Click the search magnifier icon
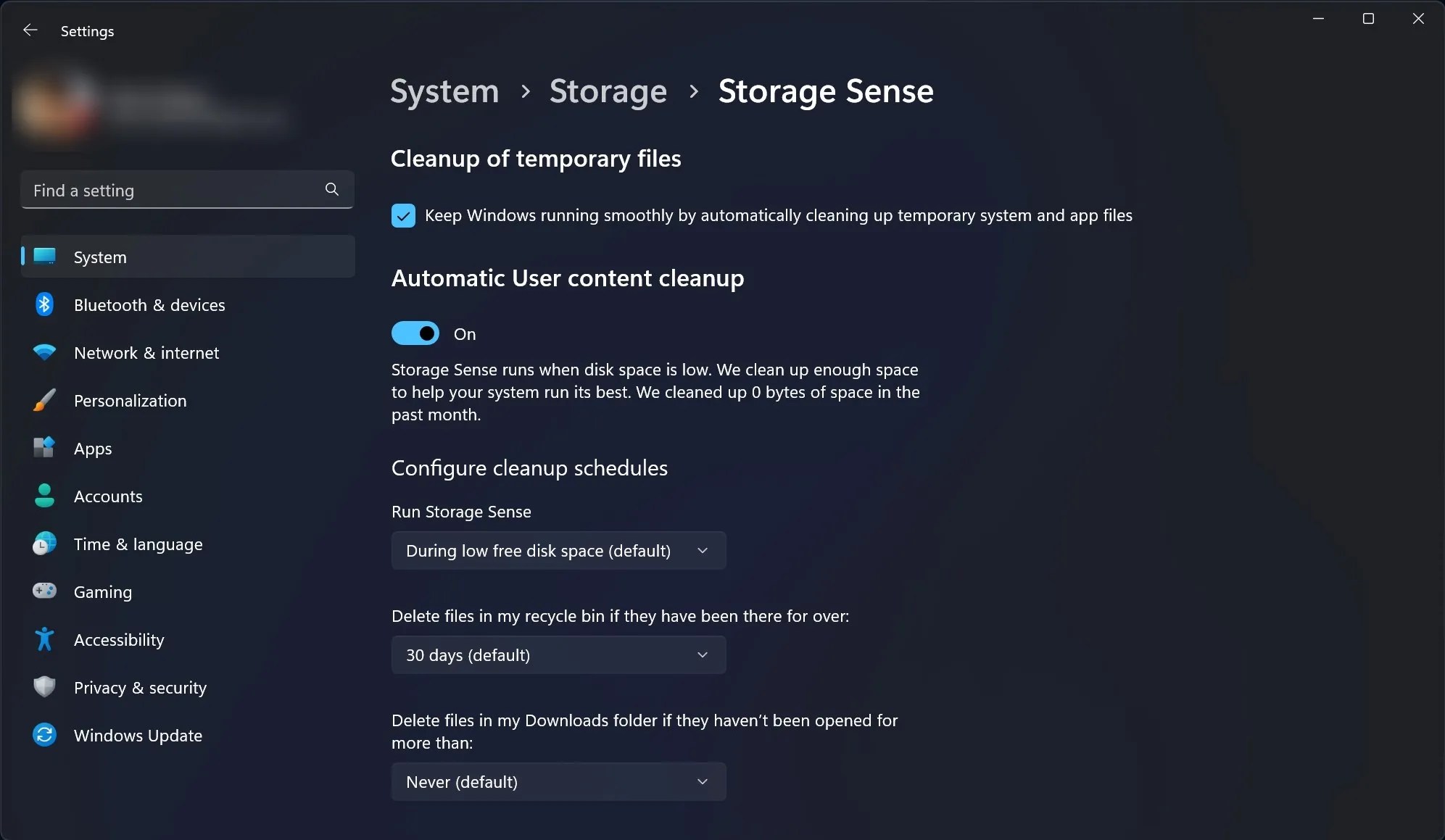The width and height of the screenshot is (1445, 840). [331, 189]
